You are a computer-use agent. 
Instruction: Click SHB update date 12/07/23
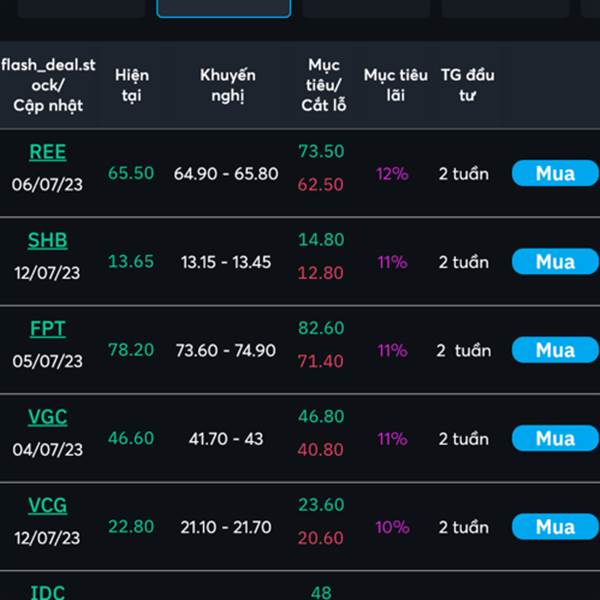point(47,273)
